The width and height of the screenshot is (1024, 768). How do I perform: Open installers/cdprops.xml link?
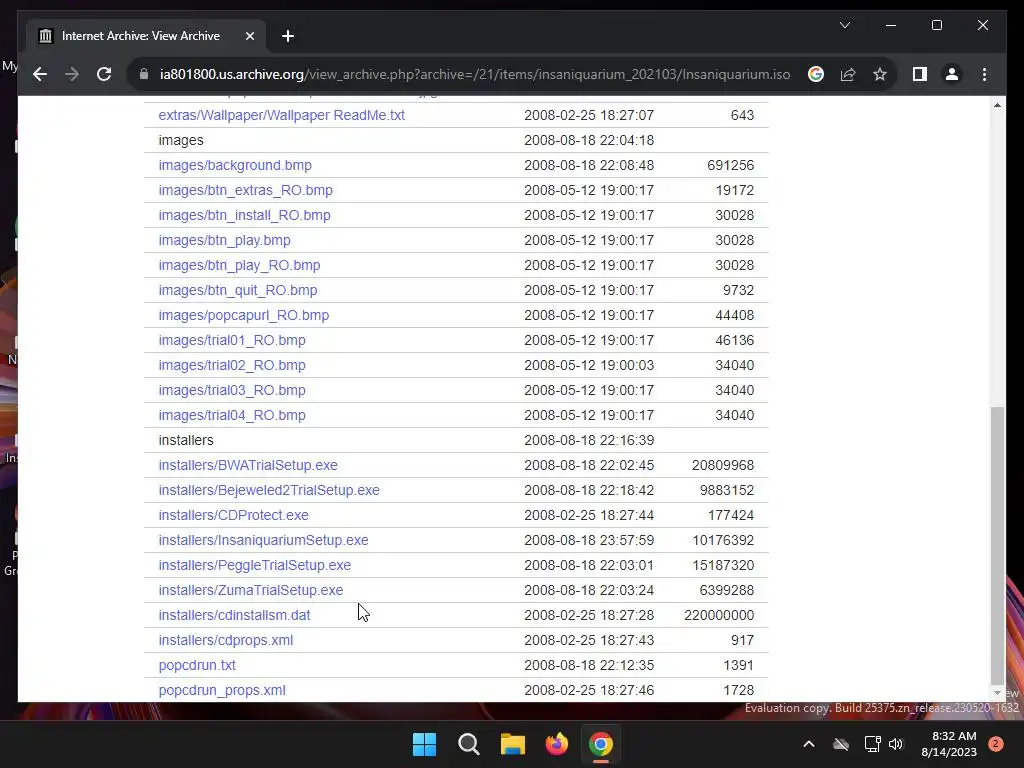point(226,640)
